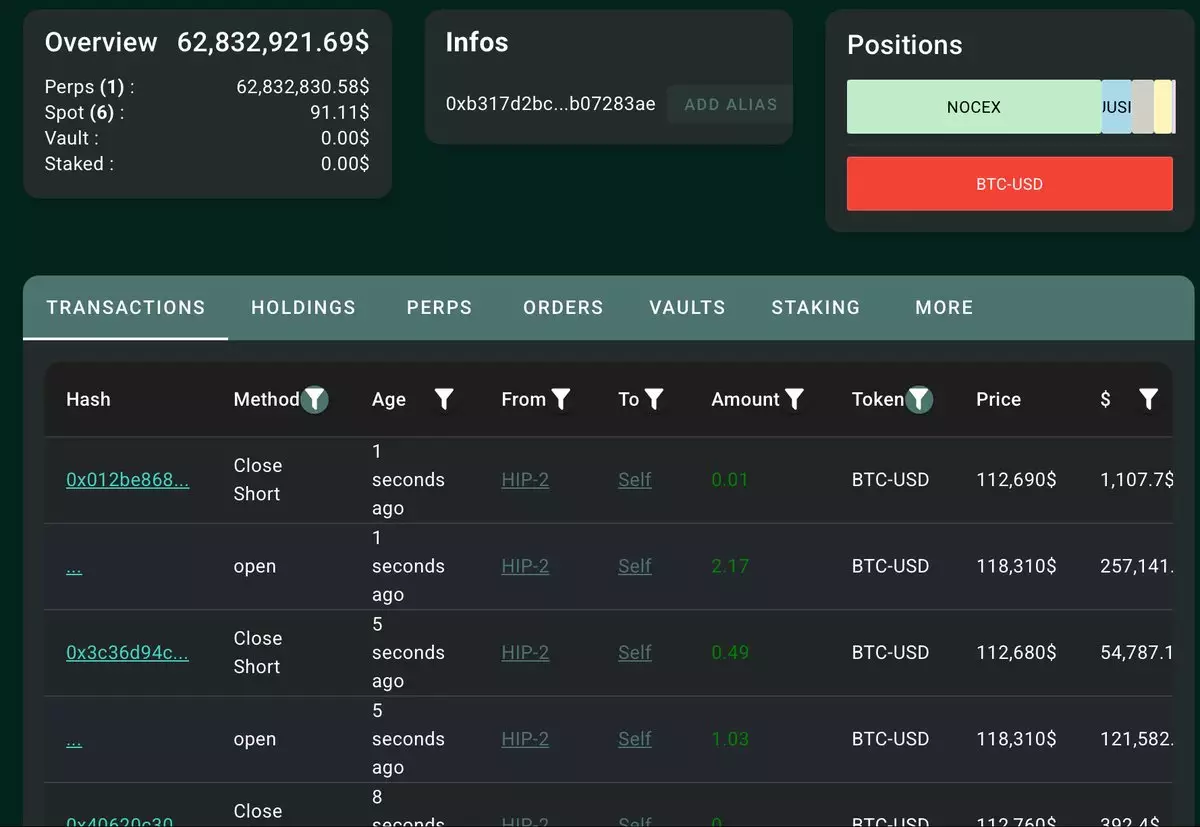Switch to the Holdings tab
The height and width of the screenshot is (827, 1200).
[303, 308]
